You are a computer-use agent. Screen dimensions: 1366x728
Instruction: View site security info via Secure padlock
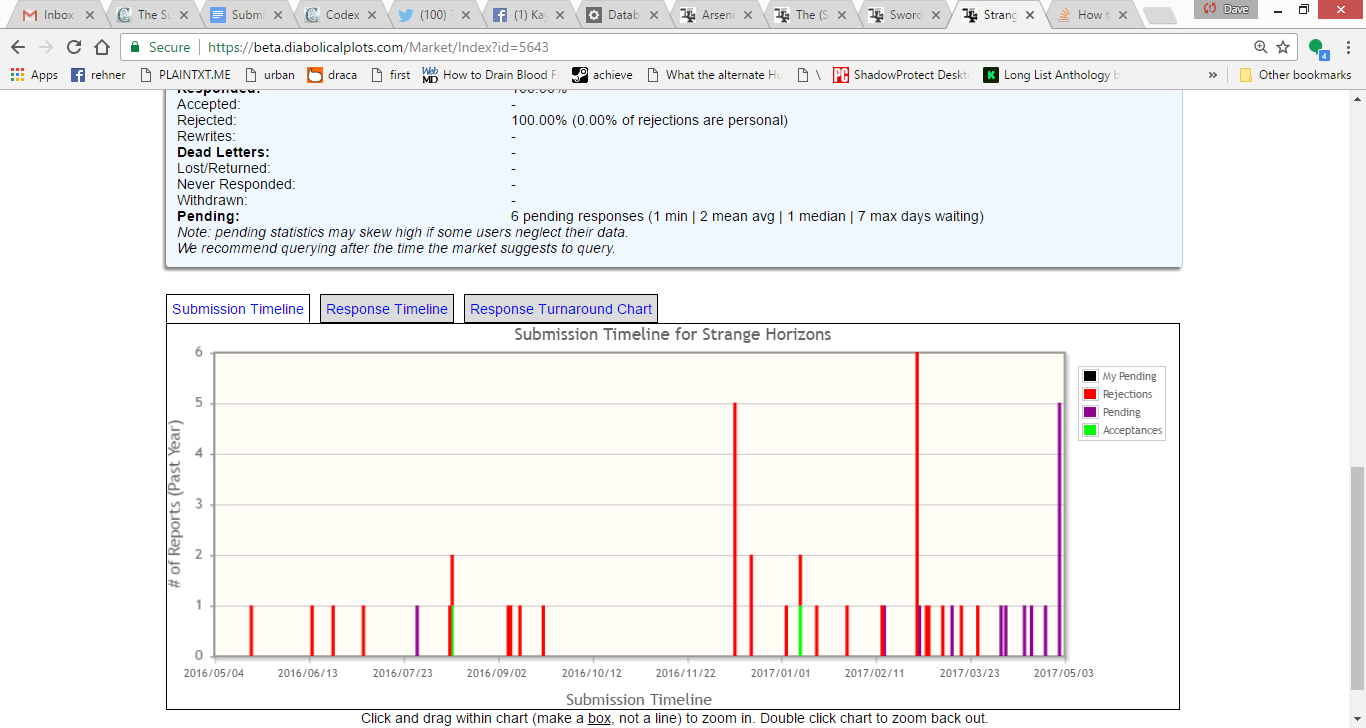click(160, 47)
